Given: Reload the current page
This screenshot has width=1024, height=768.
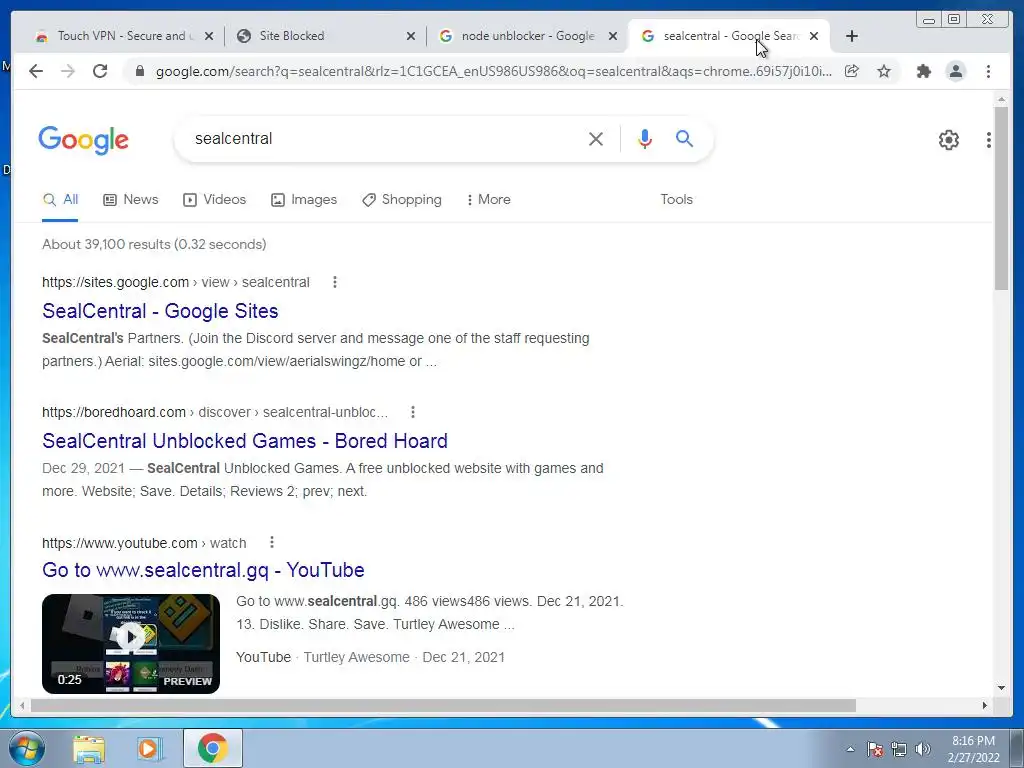Looking at the screenshot, I should [100, 71].
